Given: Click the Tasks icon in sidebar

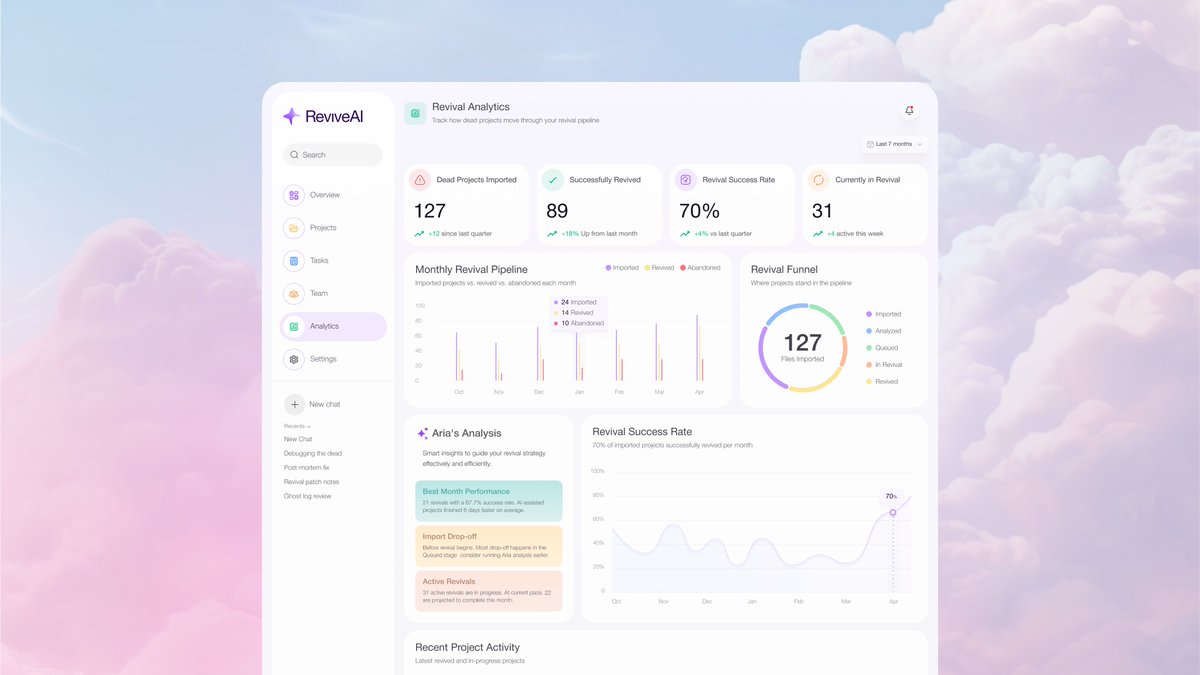Looking at the screenshot, I should (x=293, y=261).
